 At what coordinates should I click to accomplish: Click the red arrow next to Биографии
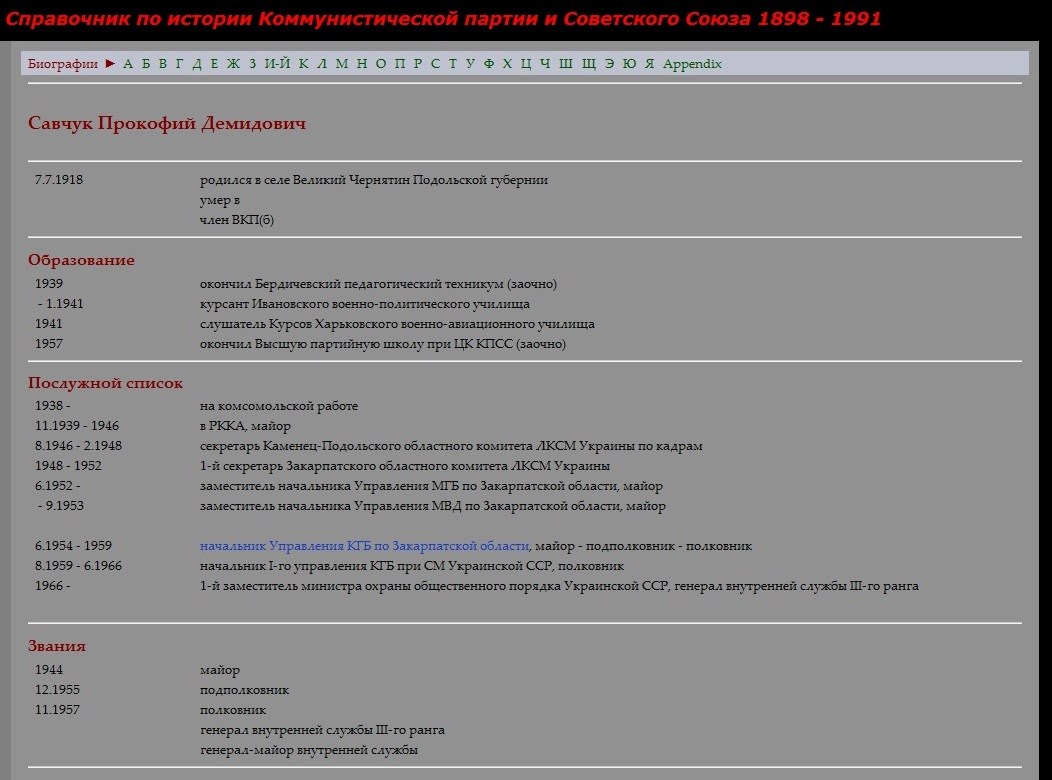110,64
